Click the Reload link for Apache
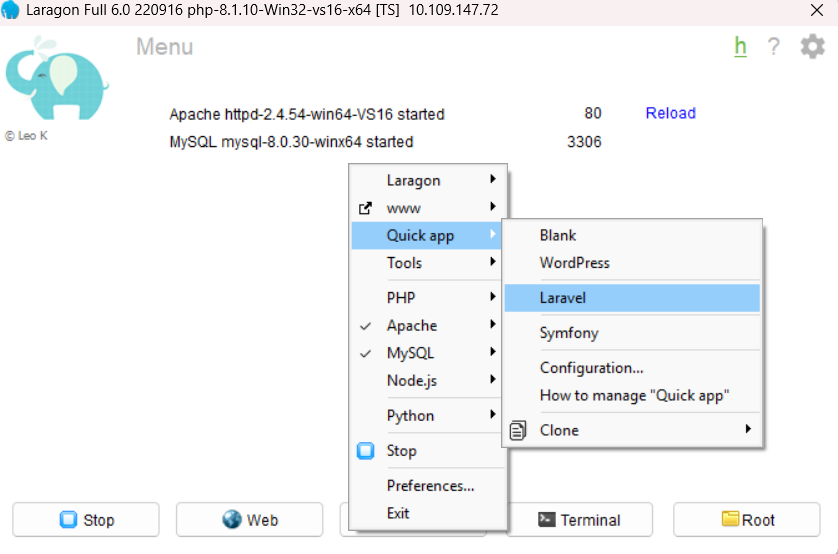The image size is (838, 554). pyautogui.click(x=670, y=114)
